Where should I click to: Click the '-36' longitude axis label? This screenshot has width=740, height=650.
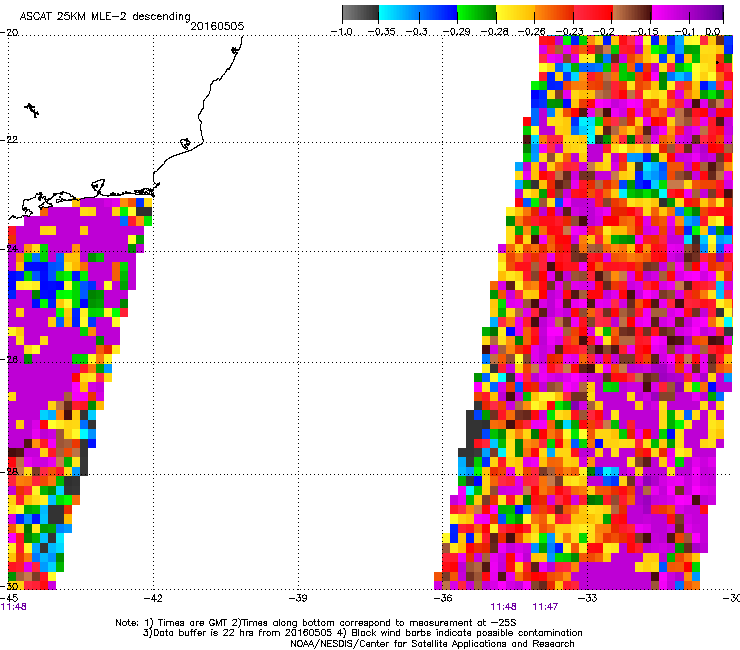pos(442,598)
